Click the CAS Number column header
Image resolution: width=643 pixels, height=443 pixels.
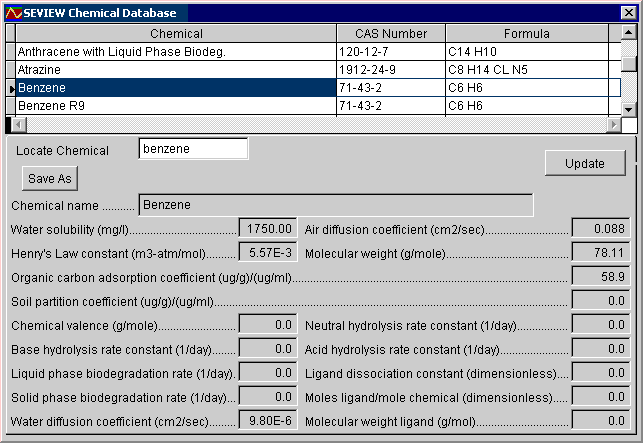point(391,33)
